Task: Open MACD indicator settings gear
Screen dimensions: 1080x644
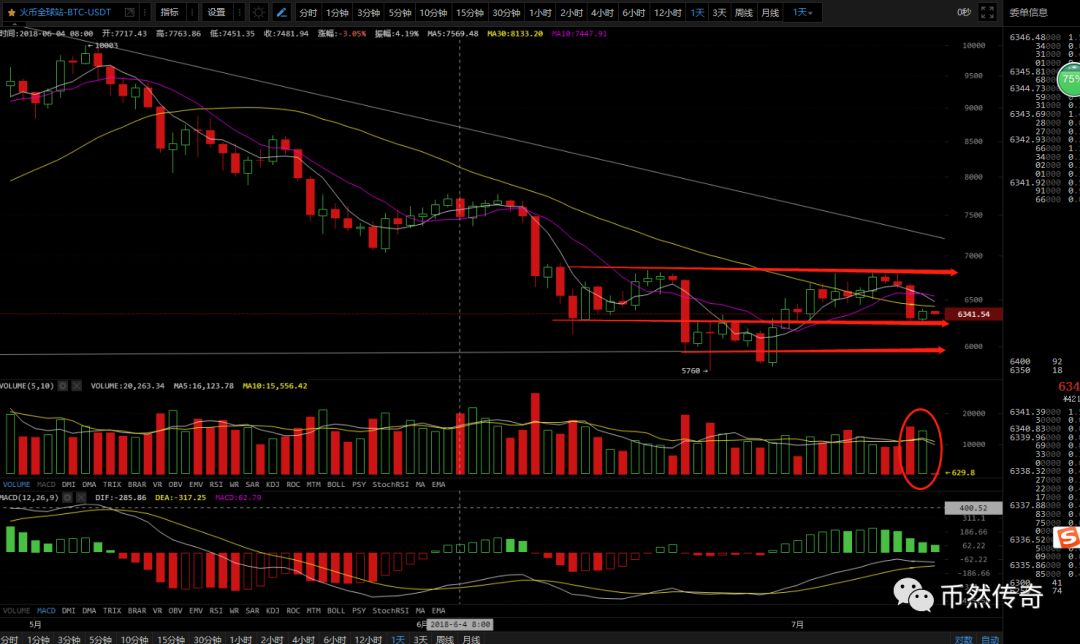Action: coord(67,497)
